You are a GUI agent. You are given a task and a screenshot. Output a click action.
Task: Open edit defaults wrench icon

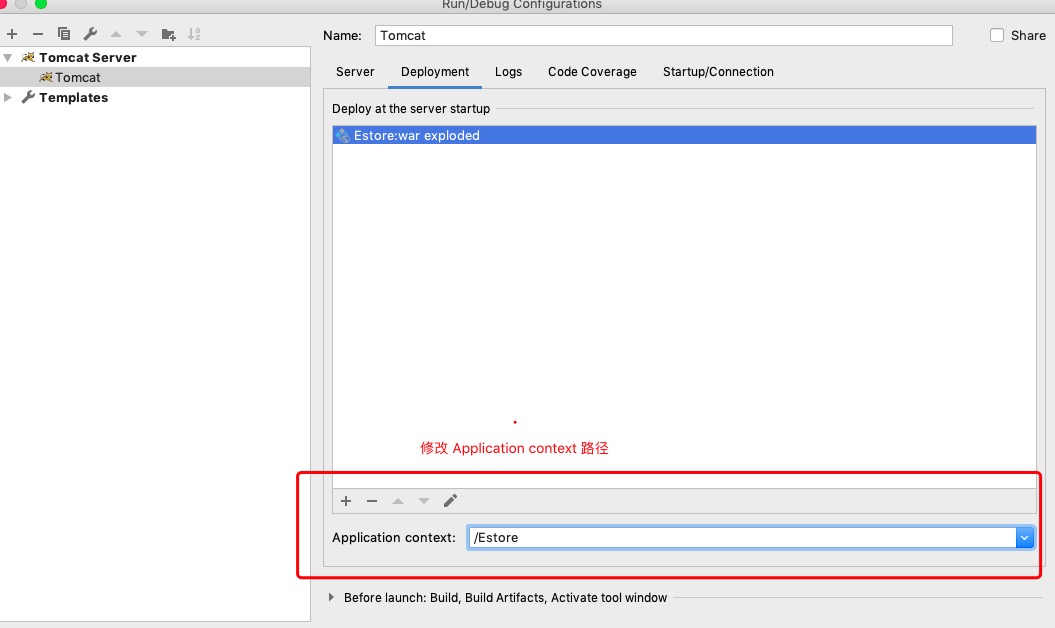coord(90,34)
